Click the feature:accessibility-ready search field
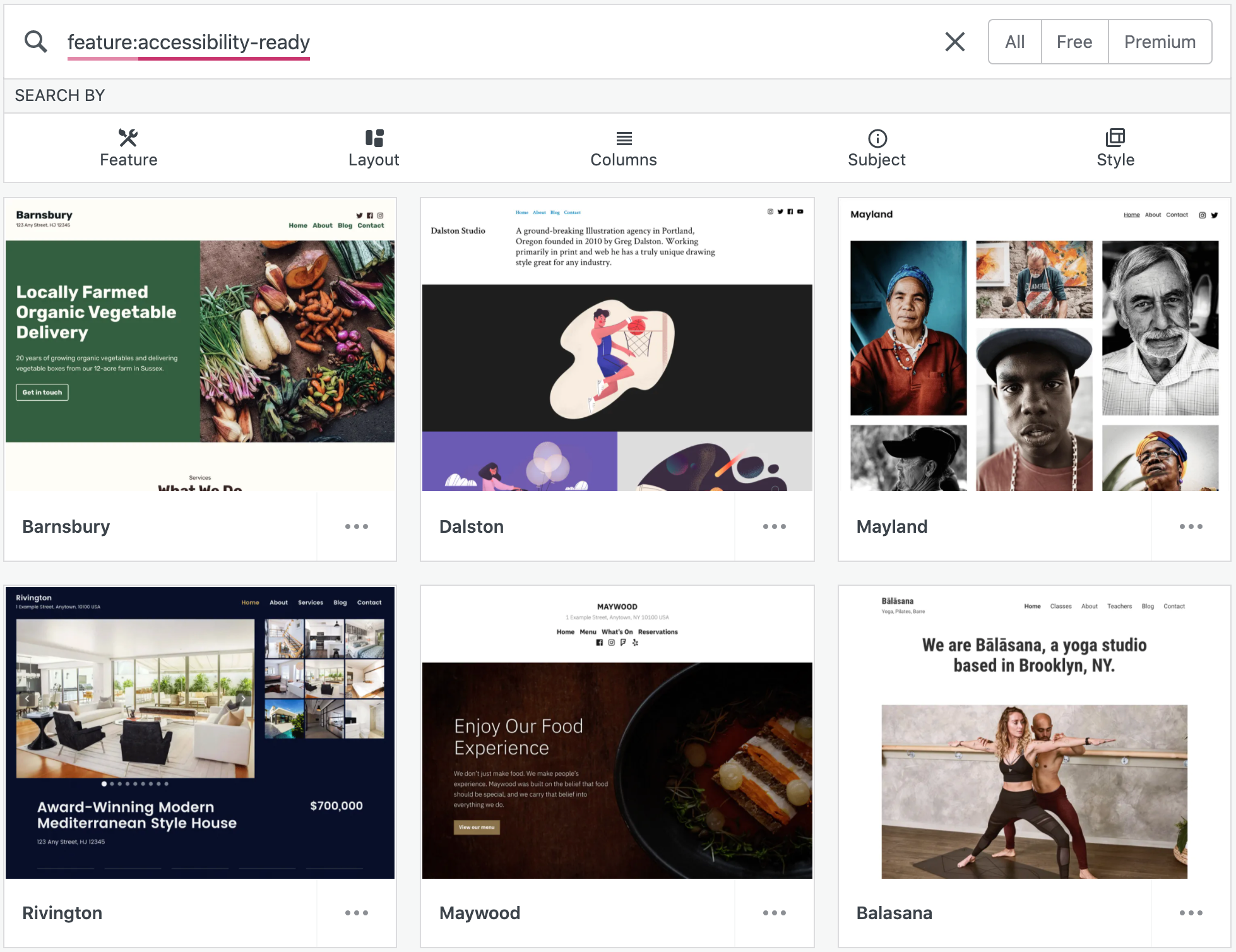 (x=188, y=42)
